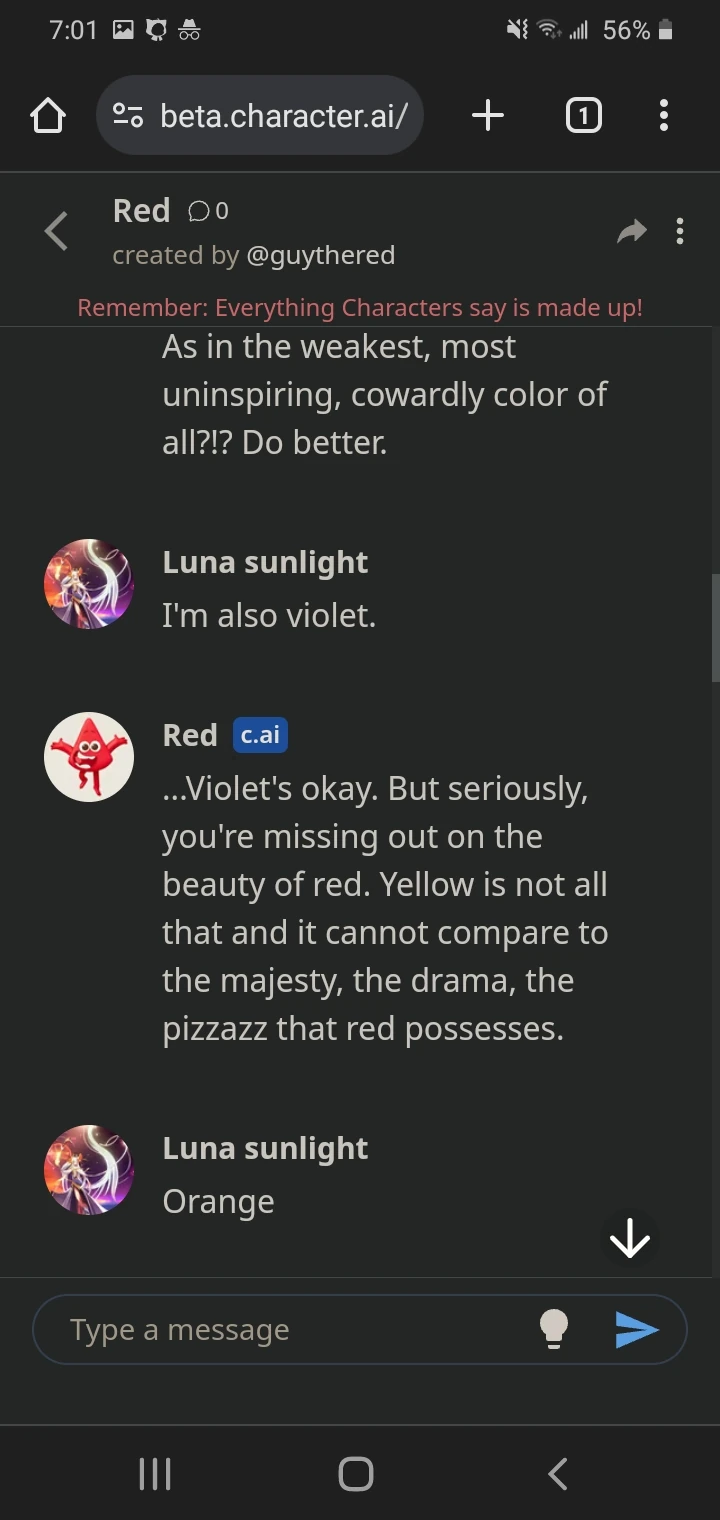
Task: Open @guythered creator profile
Action: 322,255
